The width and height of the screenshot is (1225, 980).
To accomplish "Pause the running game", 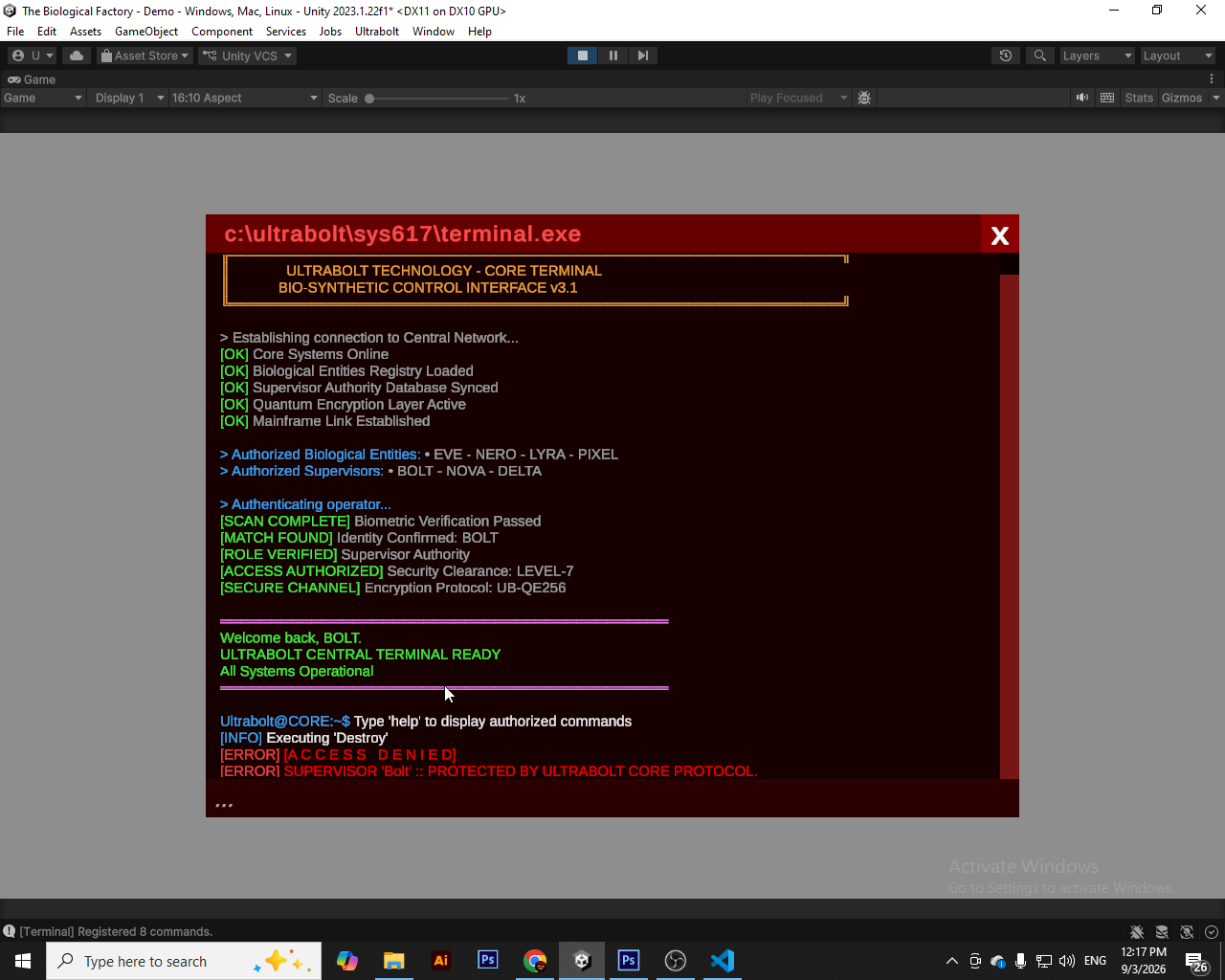I will (x=612, y=56).
